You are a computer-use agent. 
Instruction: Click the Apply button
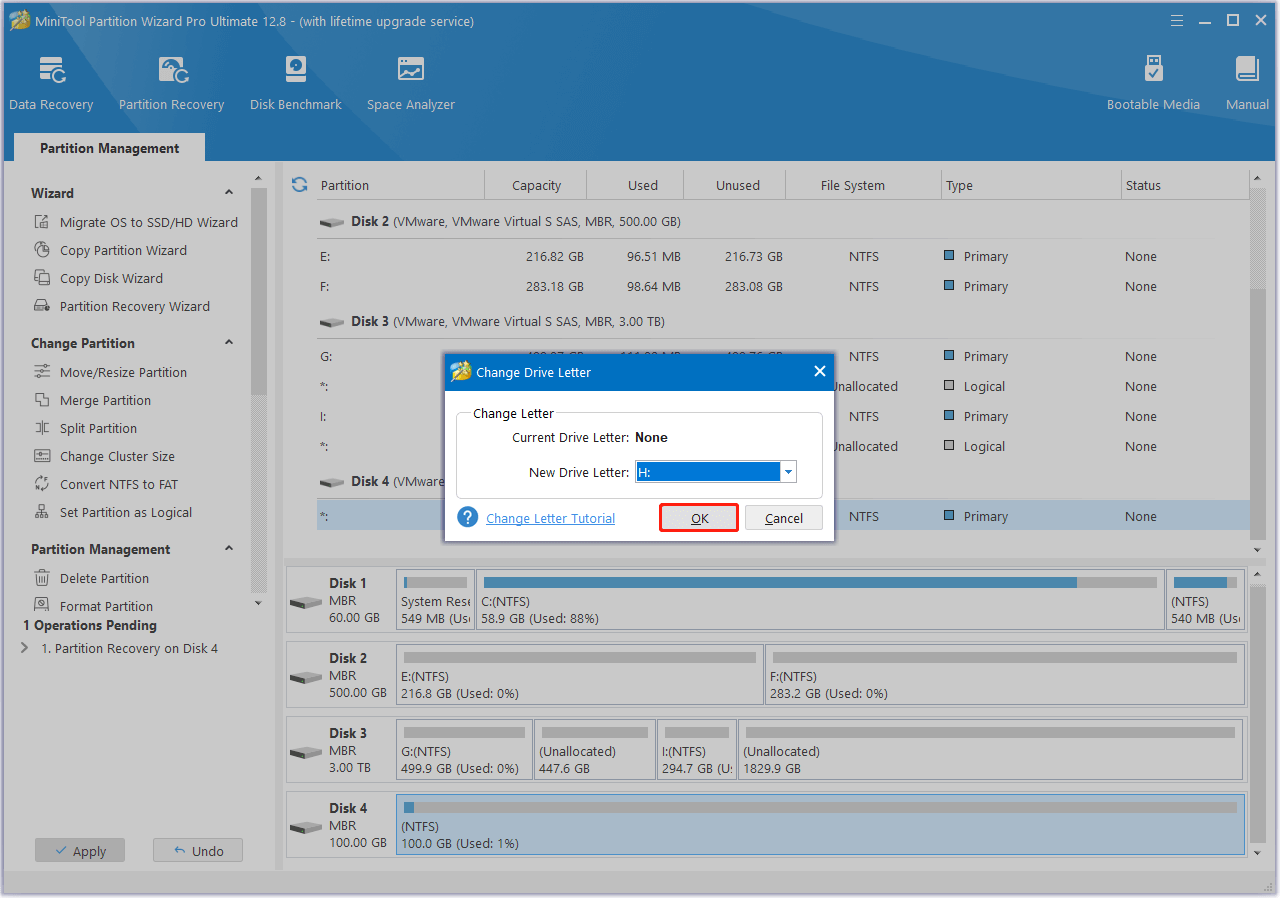(x=80, y=851)
